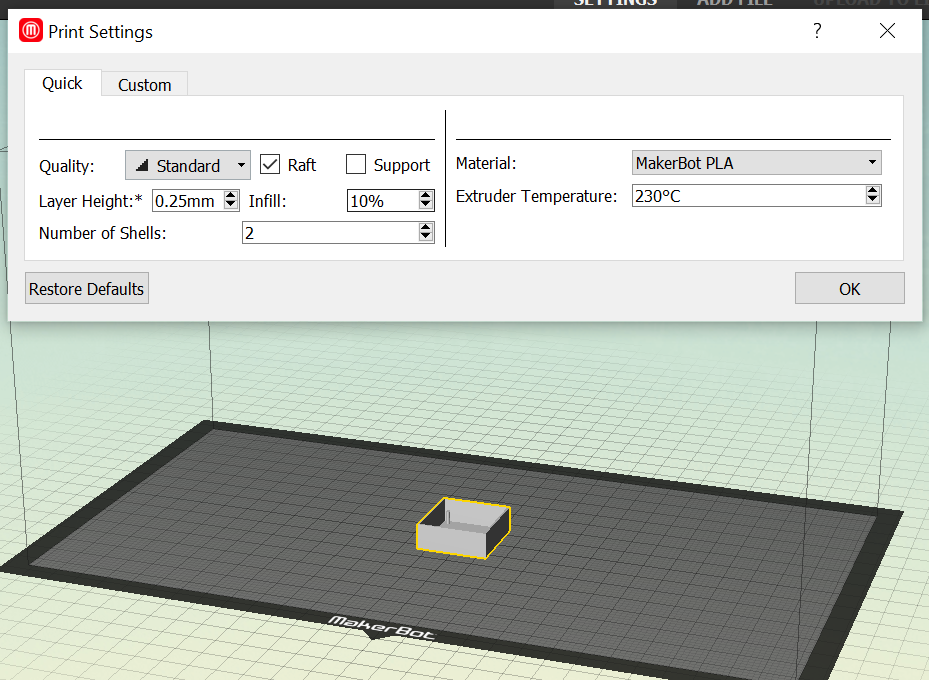Increase Layer Height with up arrow
Image resolution: width=929 pixels, height=680 pixels.
coord(231,195)
